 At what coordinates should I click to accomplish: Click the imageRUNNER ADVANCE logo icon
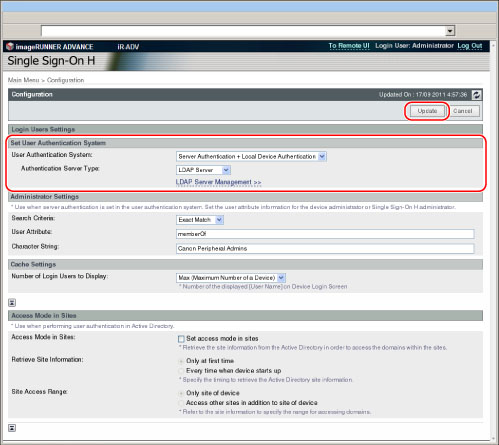pos(10,46)
